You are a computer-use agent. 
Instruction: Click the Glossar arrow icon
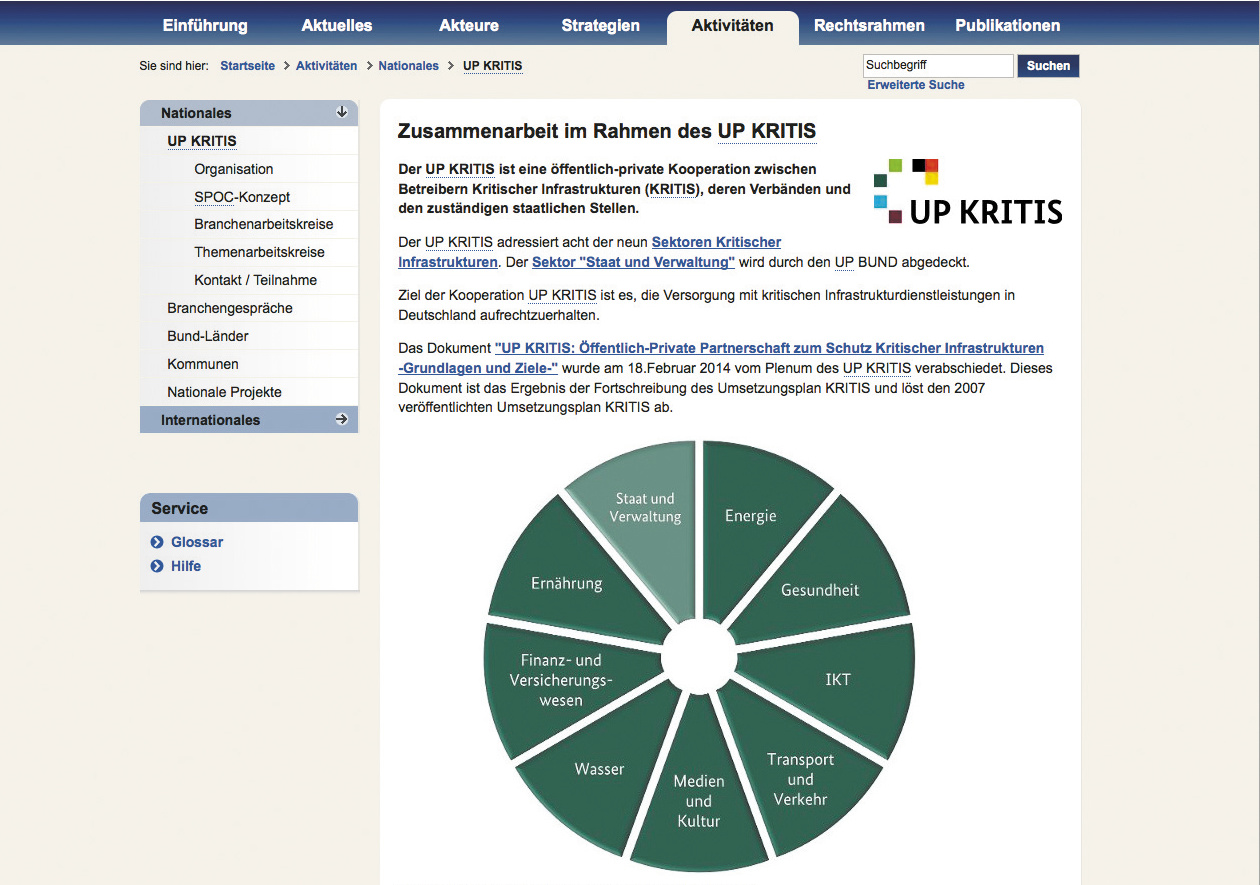point(157,542)
